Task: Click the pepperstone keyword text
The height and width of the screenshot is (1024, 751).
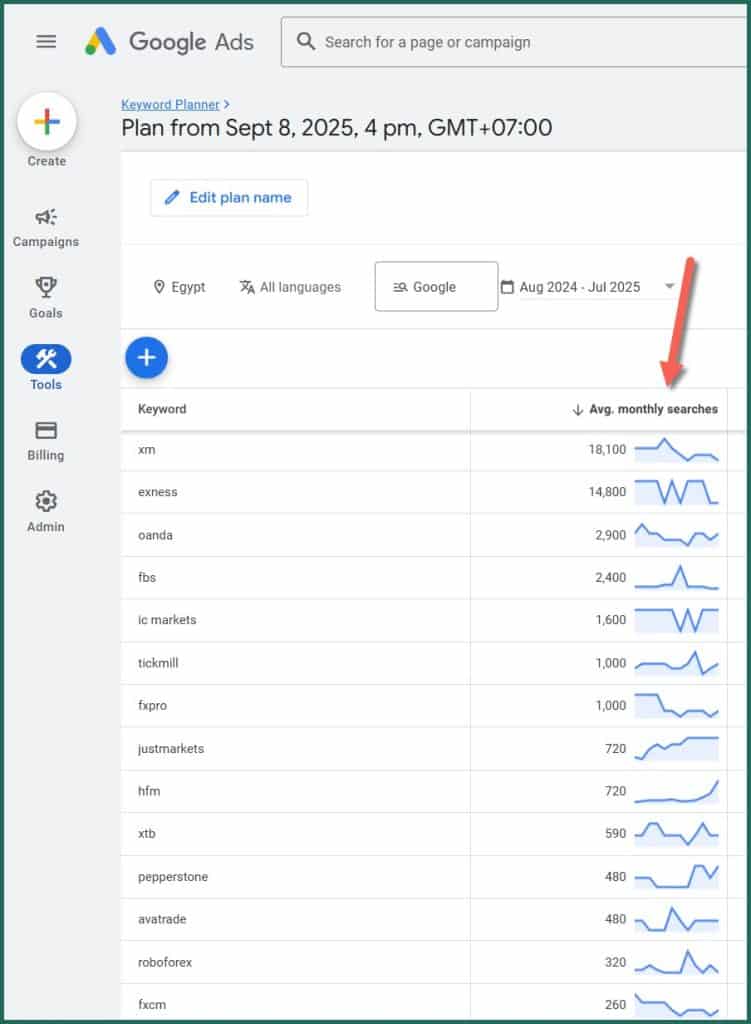Action: point(173,876)
